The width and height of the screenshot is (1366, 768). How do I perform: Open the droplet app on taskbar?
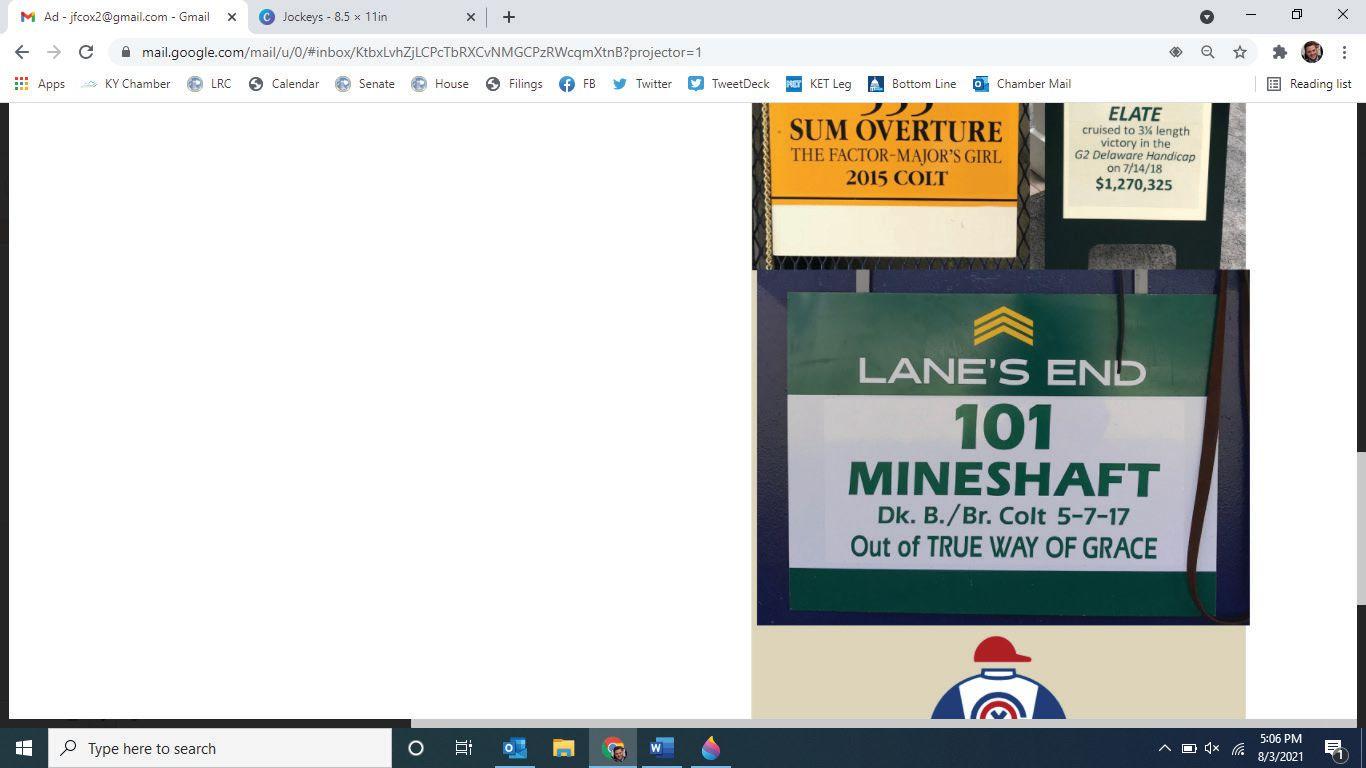click(710, 748)
